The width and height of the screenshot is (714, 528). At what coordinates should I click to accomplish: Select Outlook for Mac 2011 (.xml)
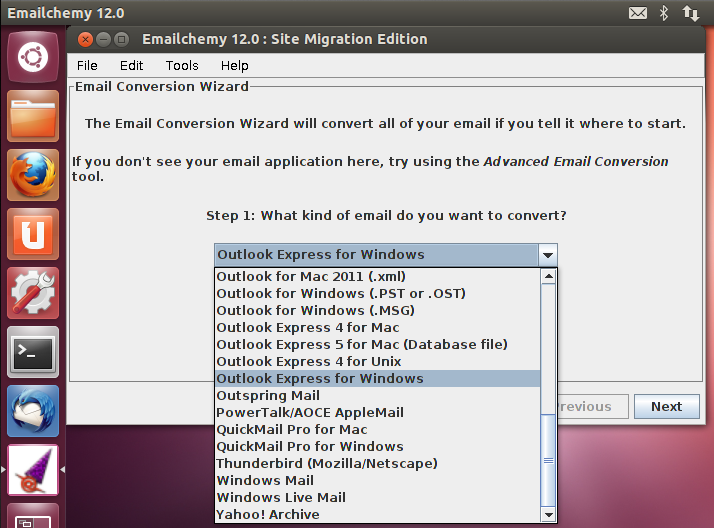(x=377, y=277)
